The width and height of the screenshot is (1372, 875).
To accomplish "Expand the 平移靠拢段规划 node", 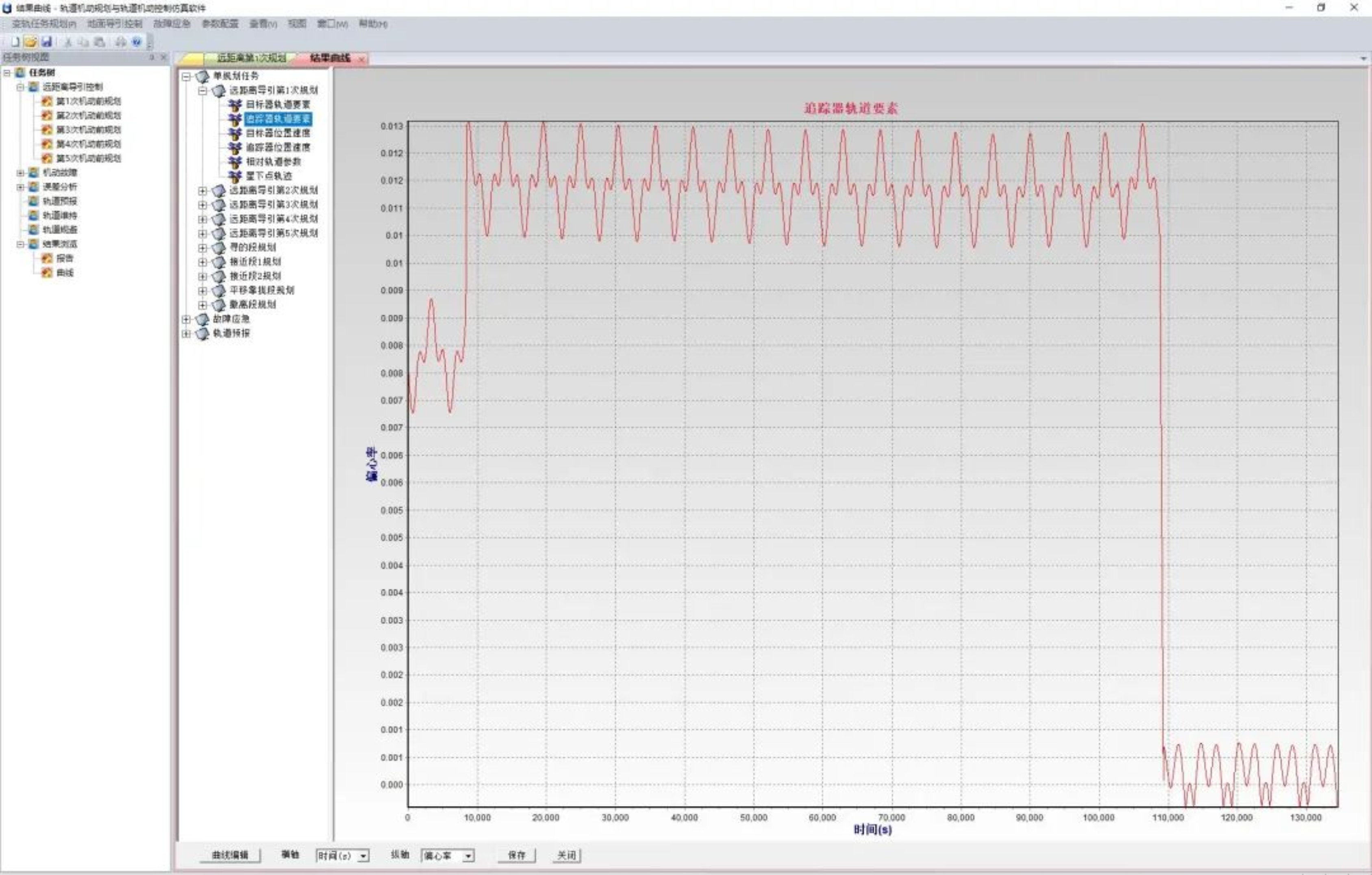I will [202, 291].
